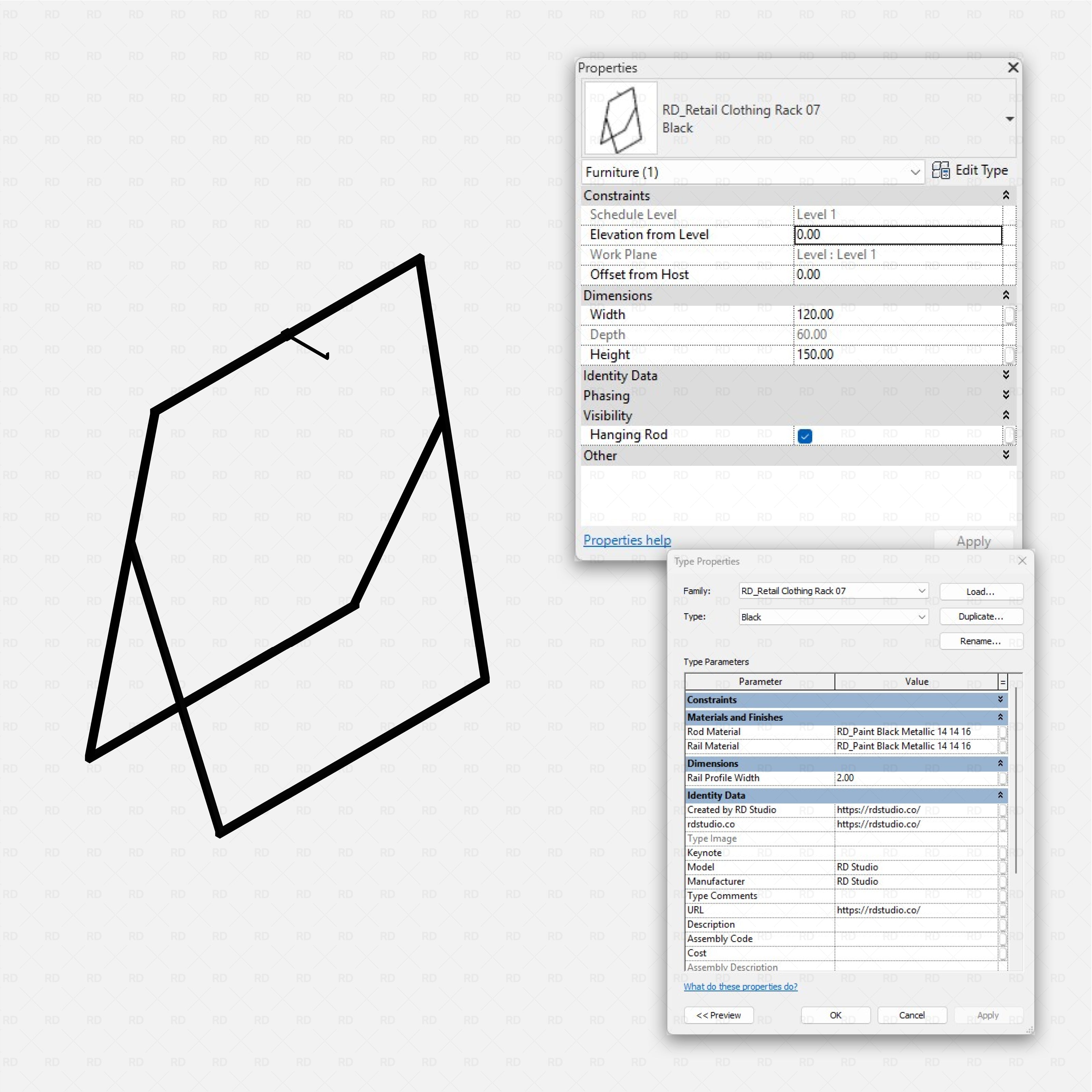1092x1092 pixels.
Task: Click the associate button beside Hanging Rod
Action: click(1009, 435)
